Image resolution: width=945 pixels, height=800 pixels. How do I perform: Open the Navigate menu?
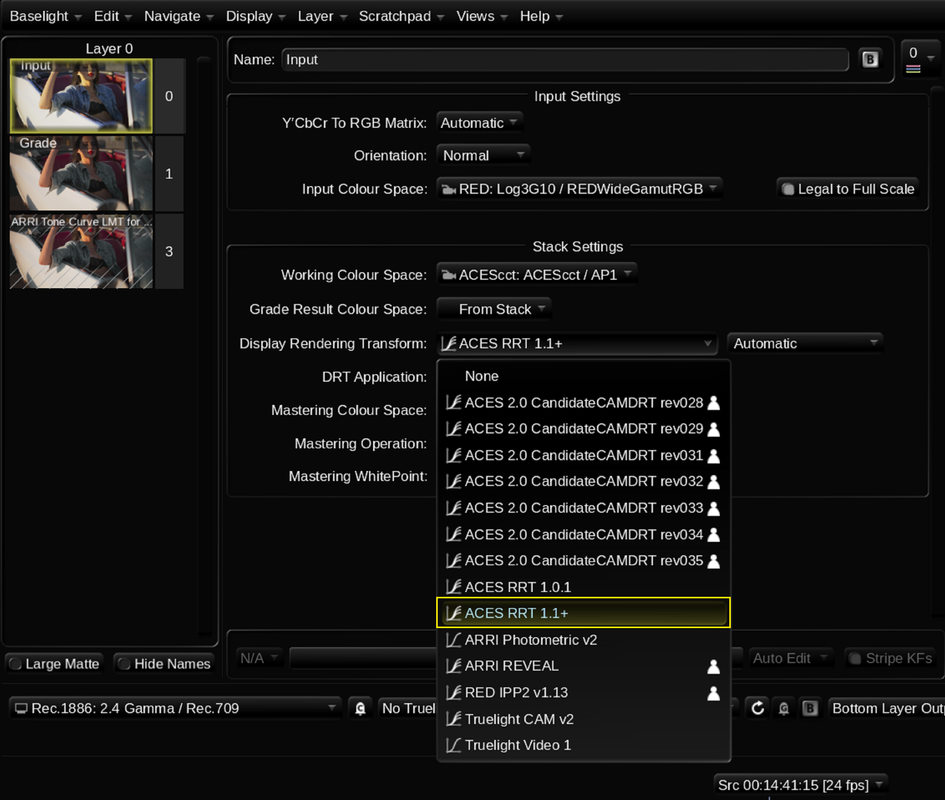click(x=178, y=16)
